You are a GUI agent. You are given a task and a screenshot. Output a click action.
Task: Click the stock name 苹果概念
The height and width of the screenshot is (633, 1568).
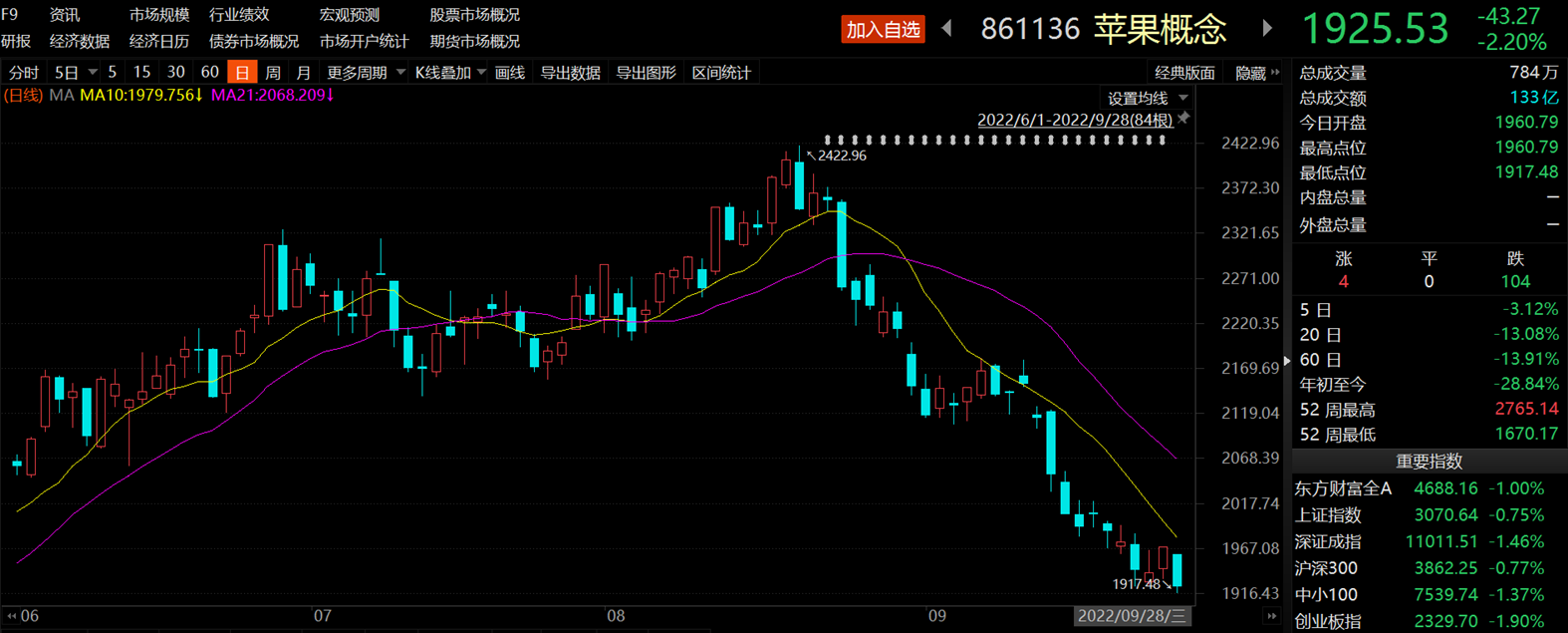point(1160,29)
